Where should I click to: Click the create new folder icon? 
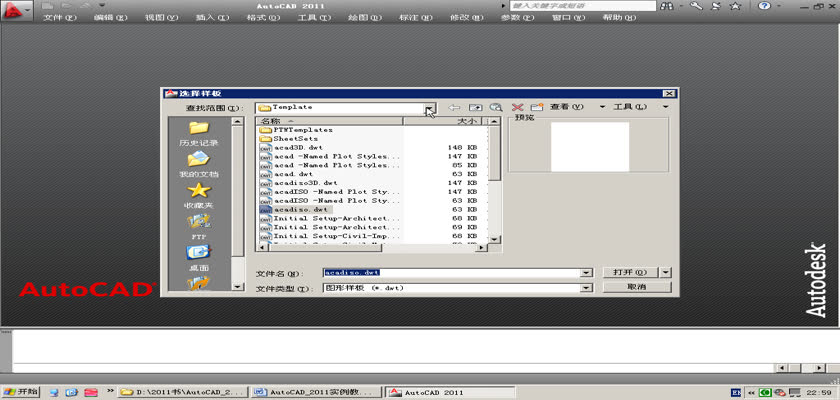[x=537, y=107]
